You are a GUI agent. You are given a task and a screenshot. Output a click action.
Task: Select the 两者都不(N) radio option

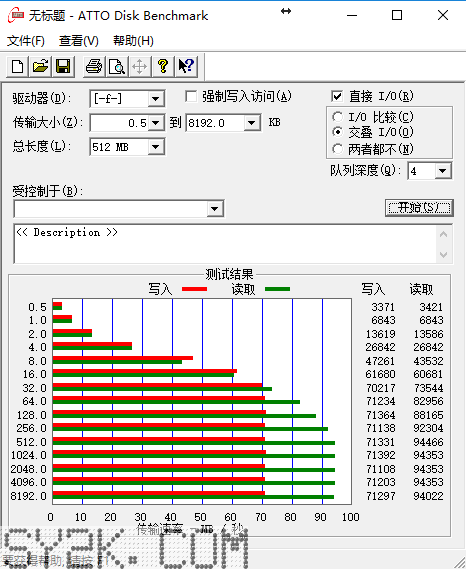(x=338, y=149)
